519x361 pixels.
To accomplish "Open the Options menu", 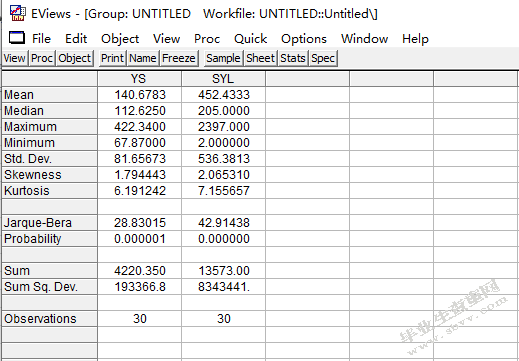I will [x=304, y=39].
